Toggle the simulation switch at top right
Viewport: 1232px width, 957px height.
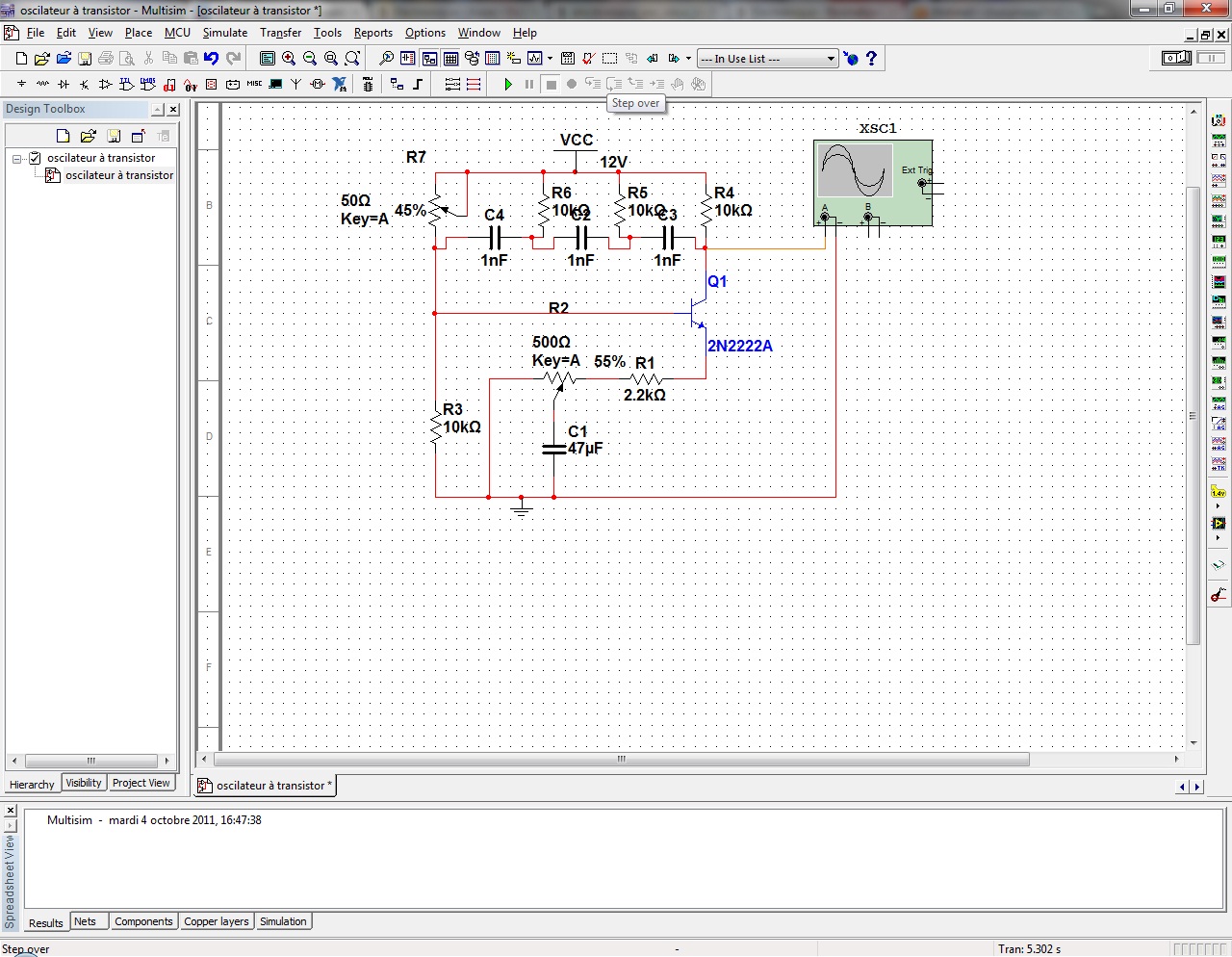point(1176,59)
